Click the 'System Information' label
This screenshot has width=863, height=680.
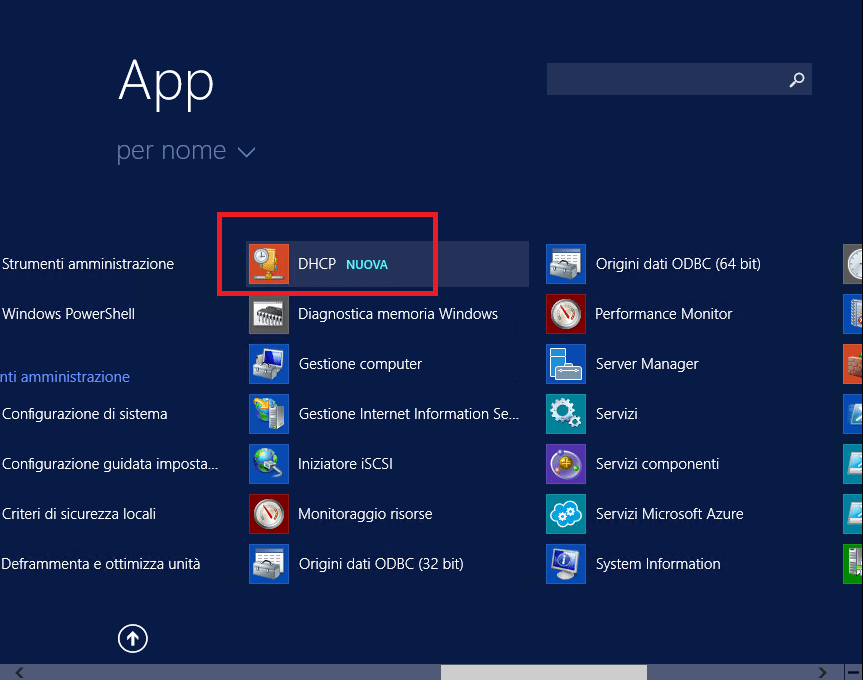(658, 564)
